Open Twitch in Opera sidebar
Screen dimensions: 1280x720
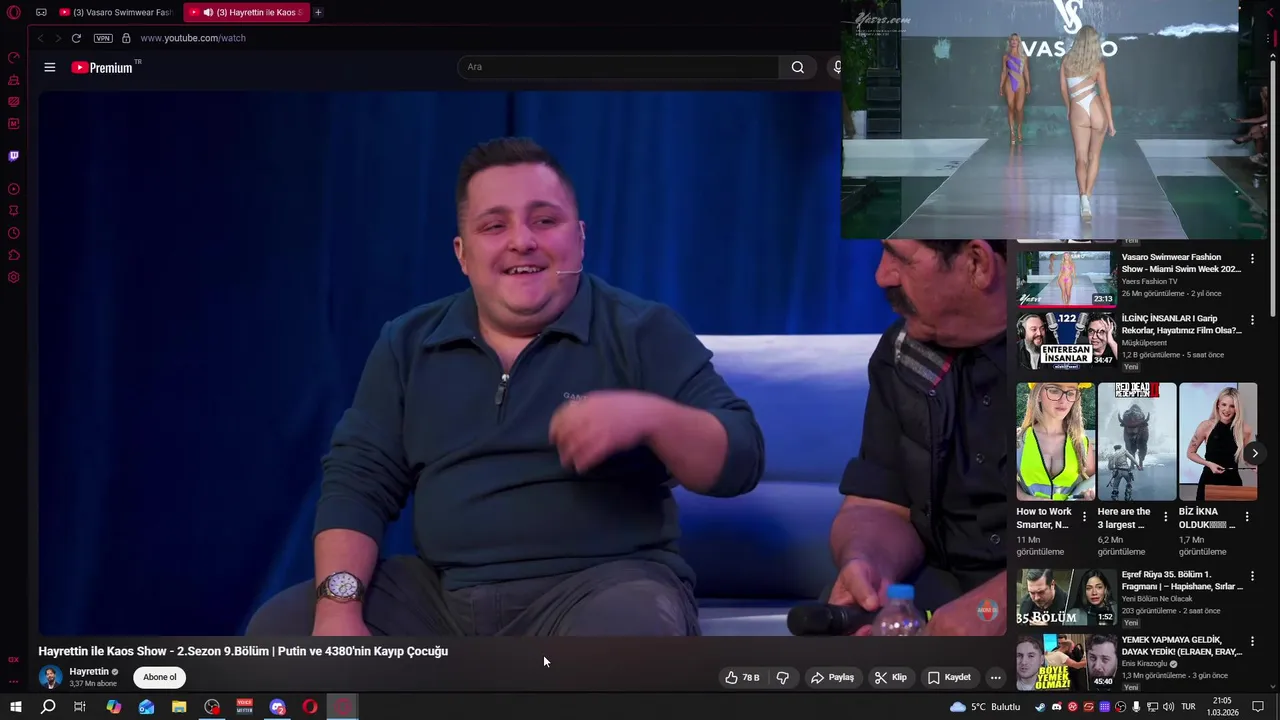[x=14, y=156]
